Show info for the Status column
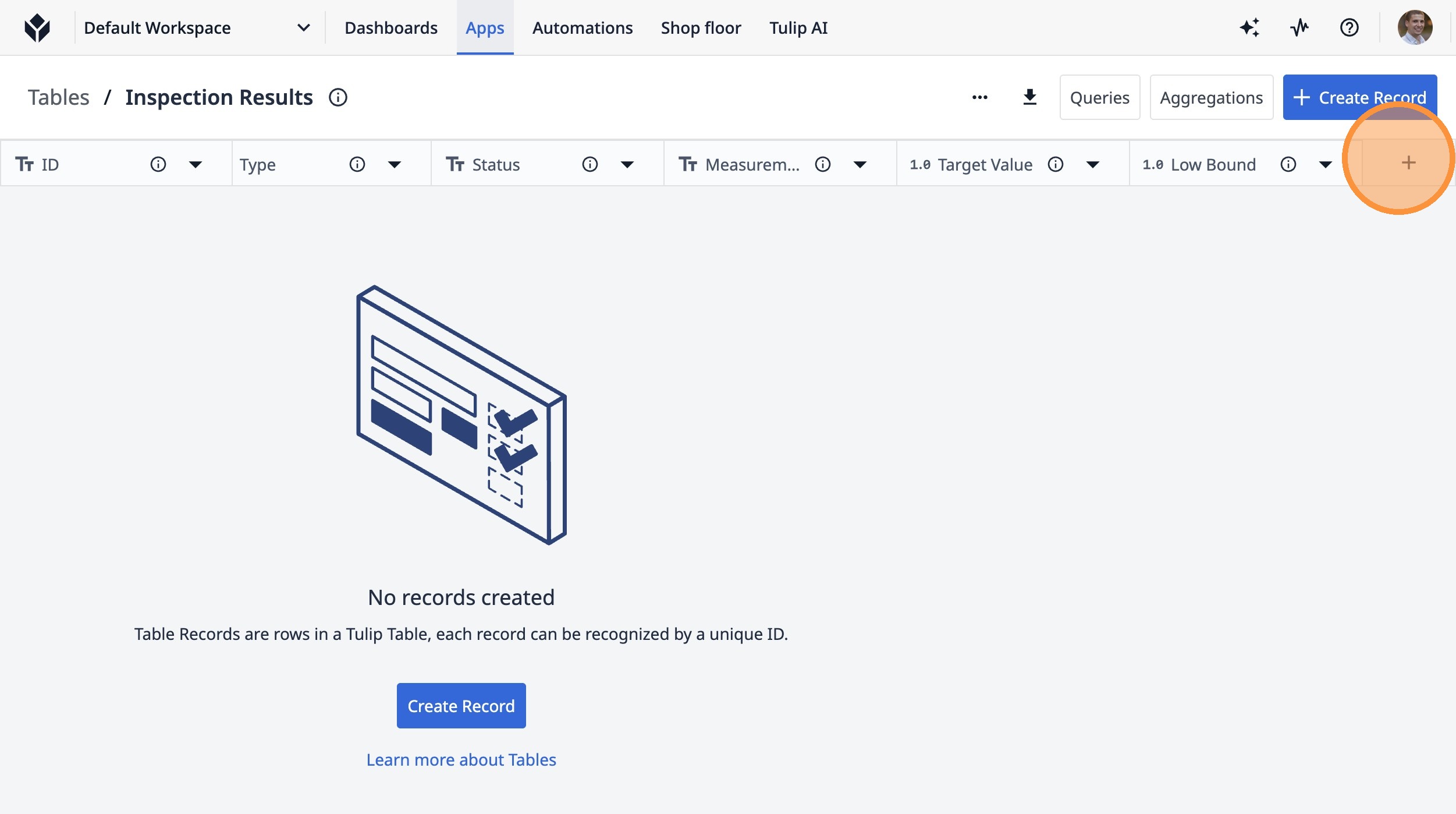Image resolution: width=1456 pixels, height=814 pixels. point(589,165)
